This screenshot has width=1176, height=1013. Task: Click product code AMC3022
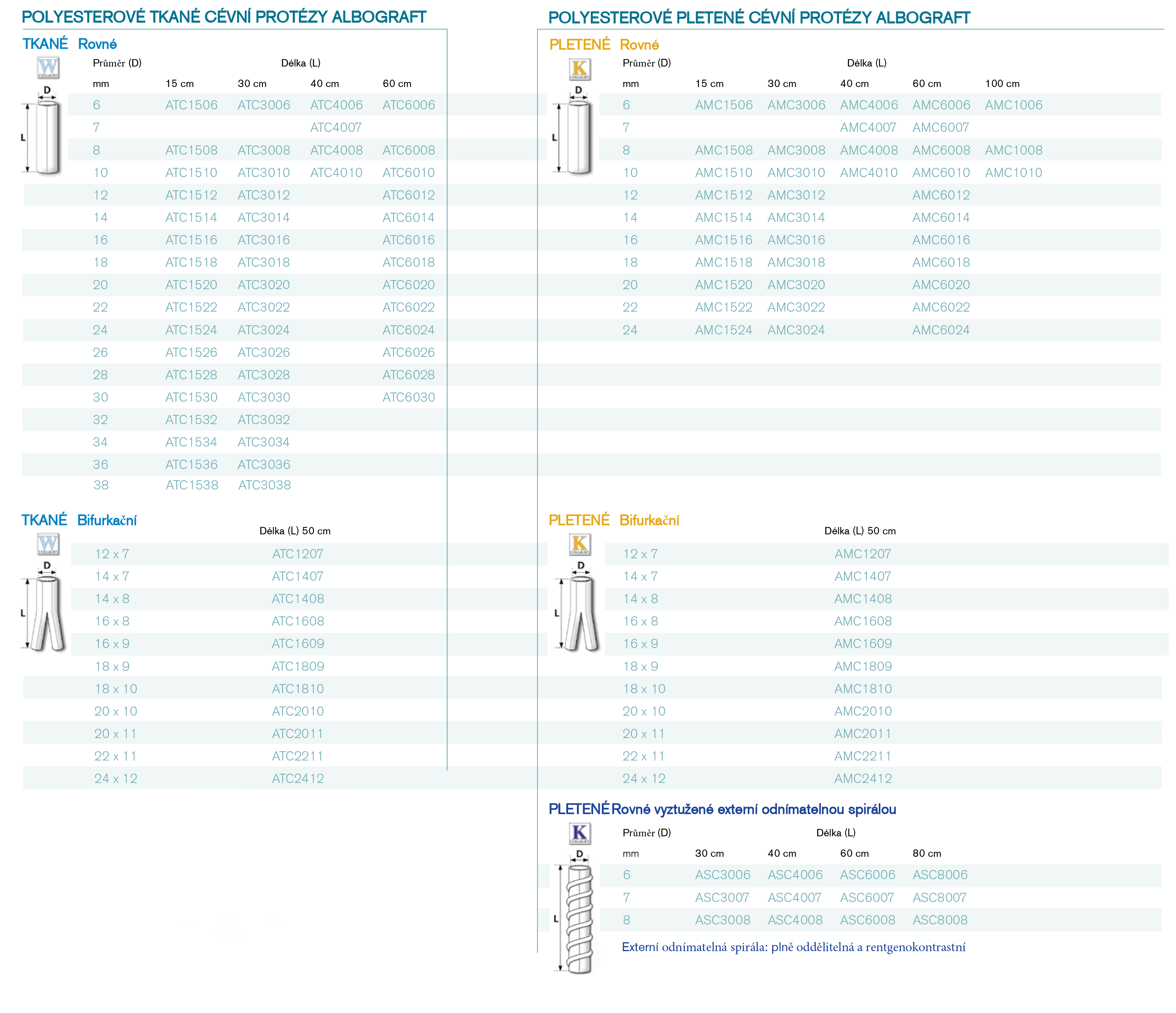pyautogui.click(x=796, y=307)
